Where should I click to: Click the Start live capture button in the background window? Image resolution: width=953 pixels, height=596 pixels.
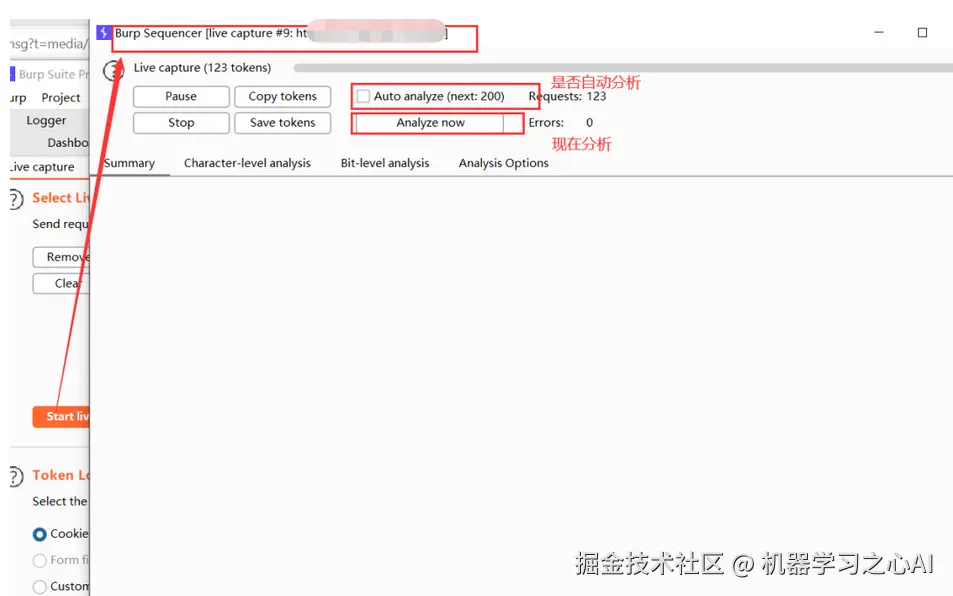click(61, 417)
